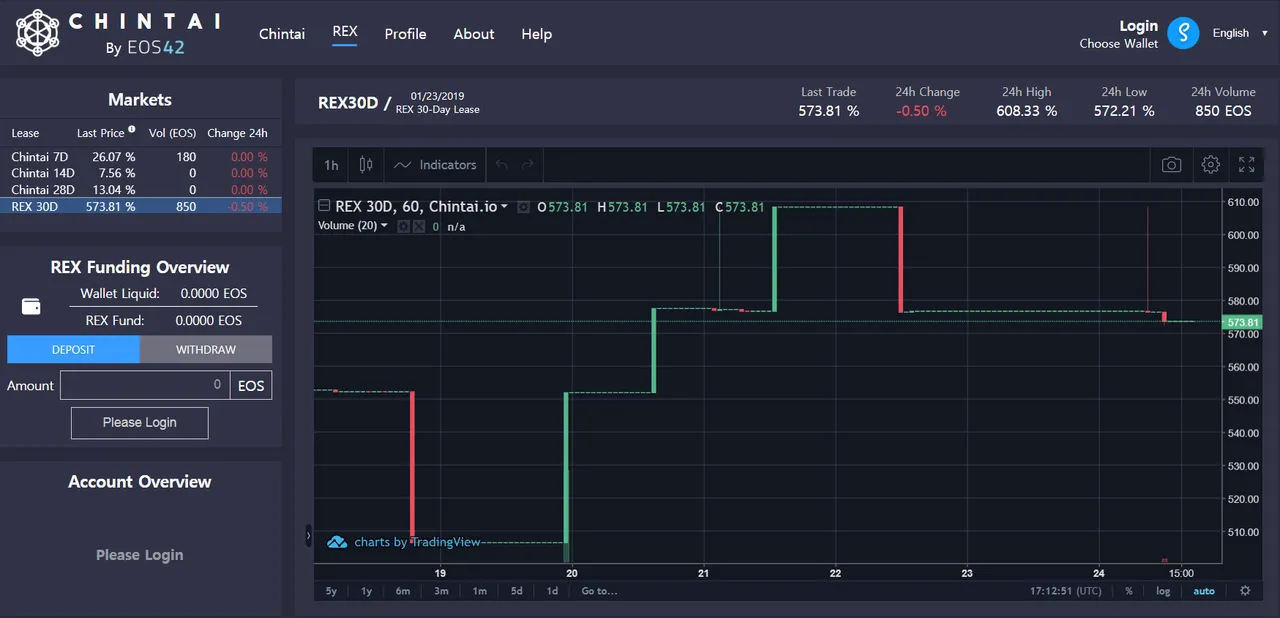Open the Chintai nav tab

click(282, 34)
